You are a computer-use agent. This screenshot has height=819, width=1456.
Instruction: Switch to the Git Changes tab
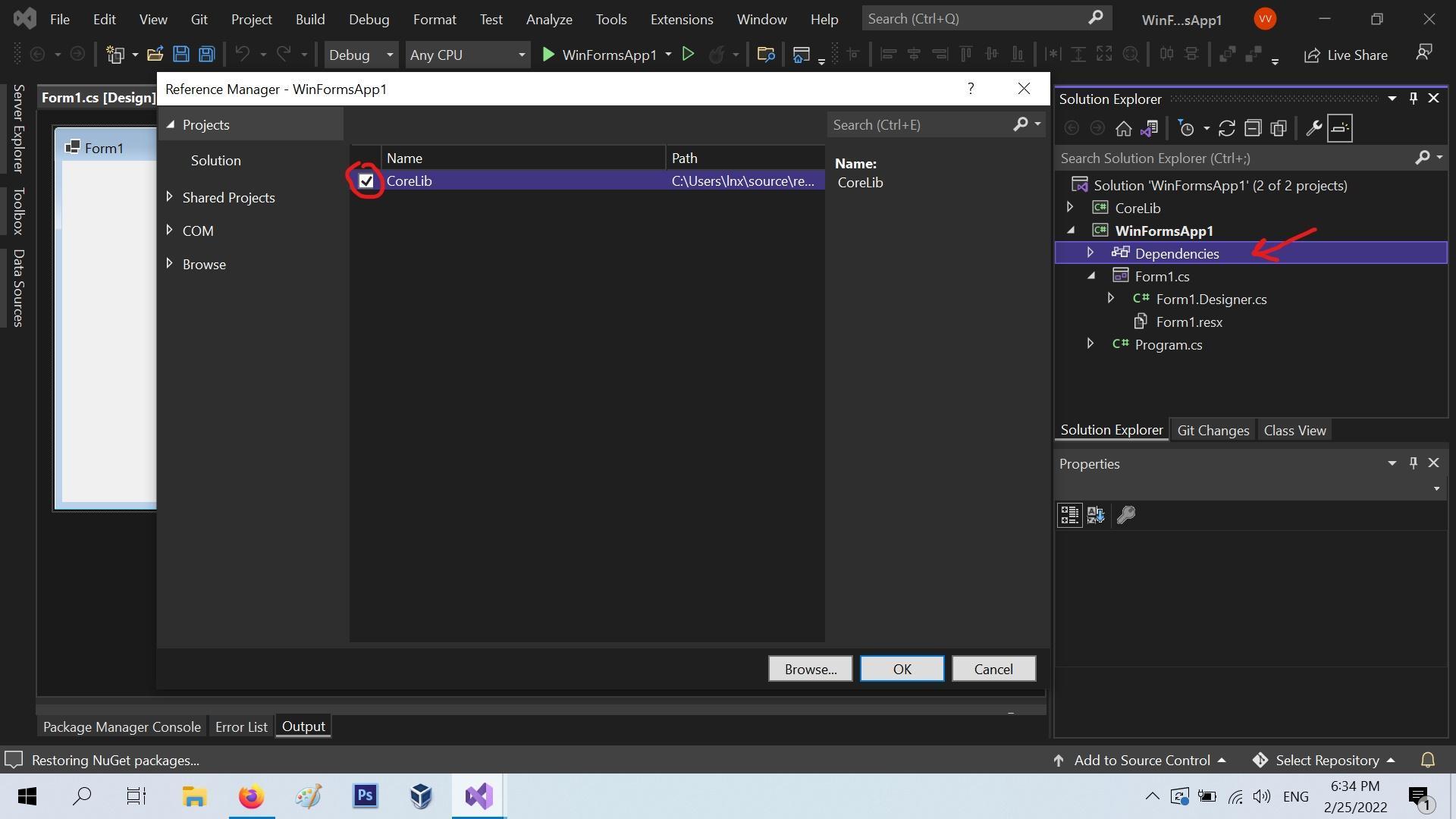[1213, 430]
